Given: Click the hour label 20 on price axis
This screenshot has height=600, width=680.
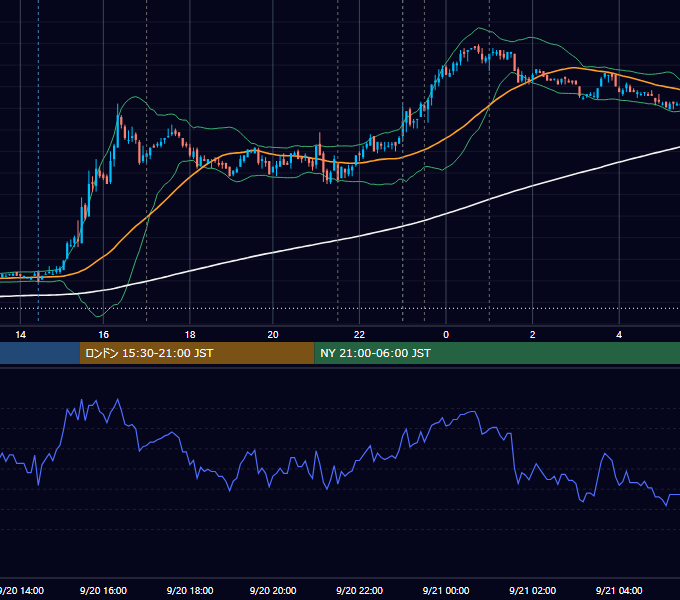Looking at the screenshot, I should 273,335.
